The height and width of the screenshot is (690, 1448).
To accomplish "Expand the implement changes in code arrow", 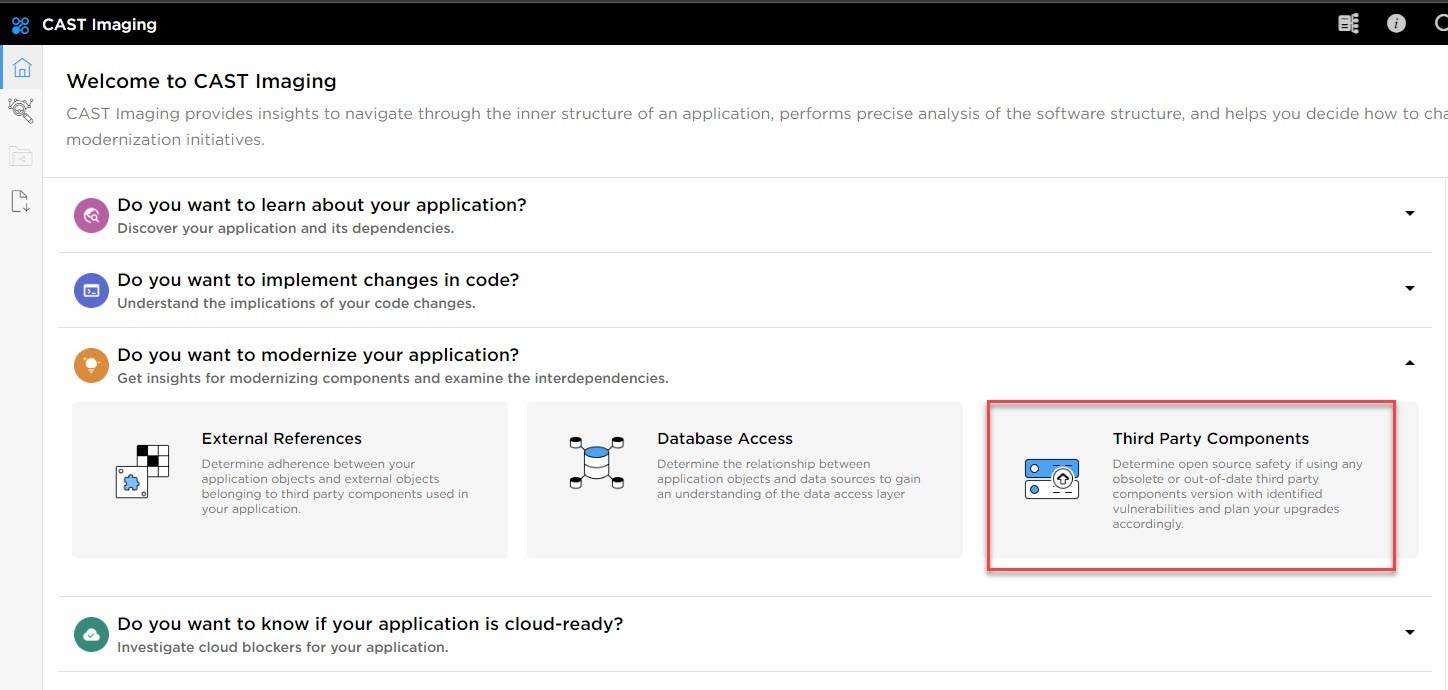I will (1409, 288).
